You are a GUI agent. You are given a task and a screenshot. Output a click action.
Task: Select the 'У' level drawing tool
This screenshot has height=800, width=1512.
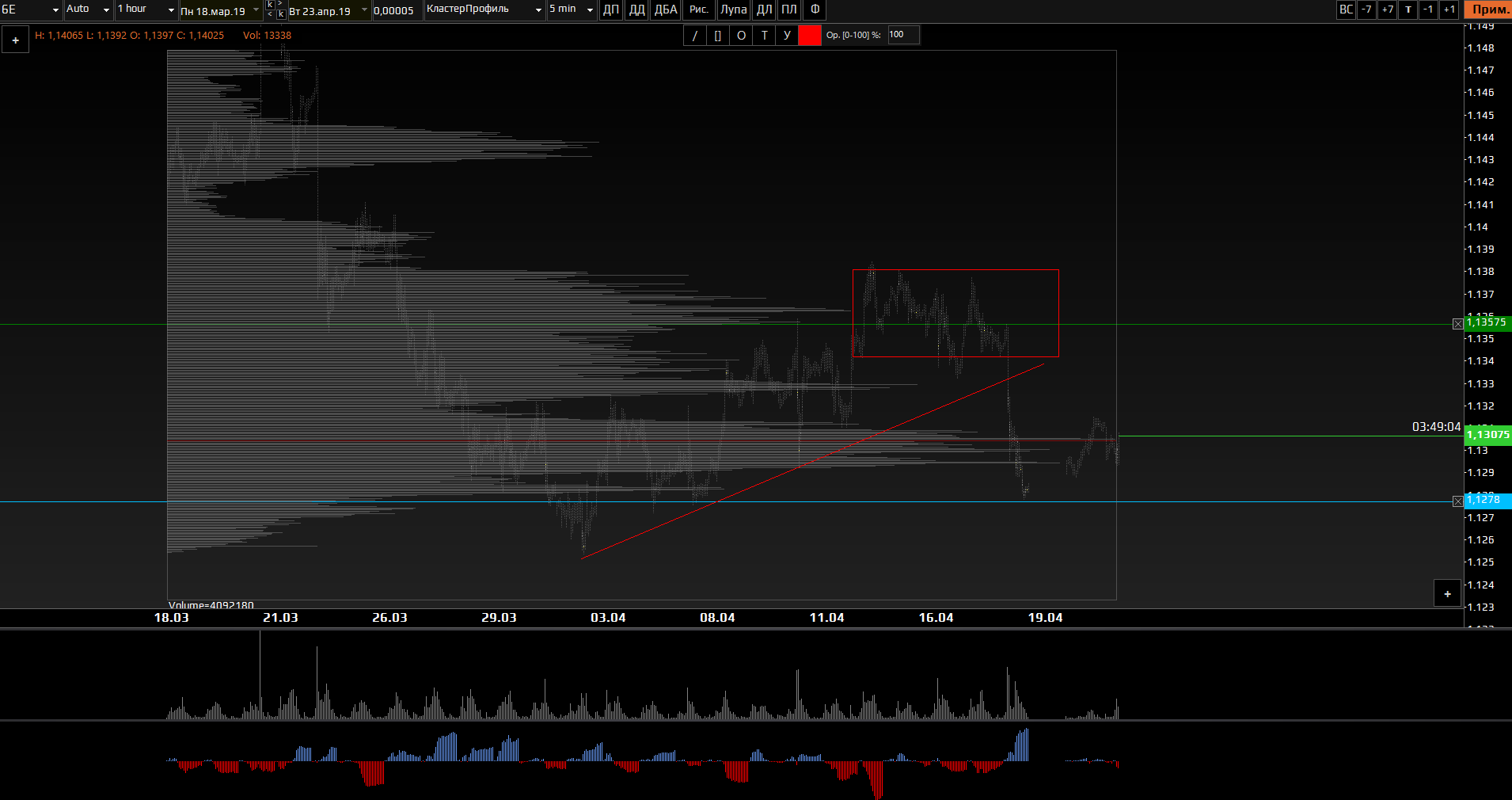coord(787,36)
